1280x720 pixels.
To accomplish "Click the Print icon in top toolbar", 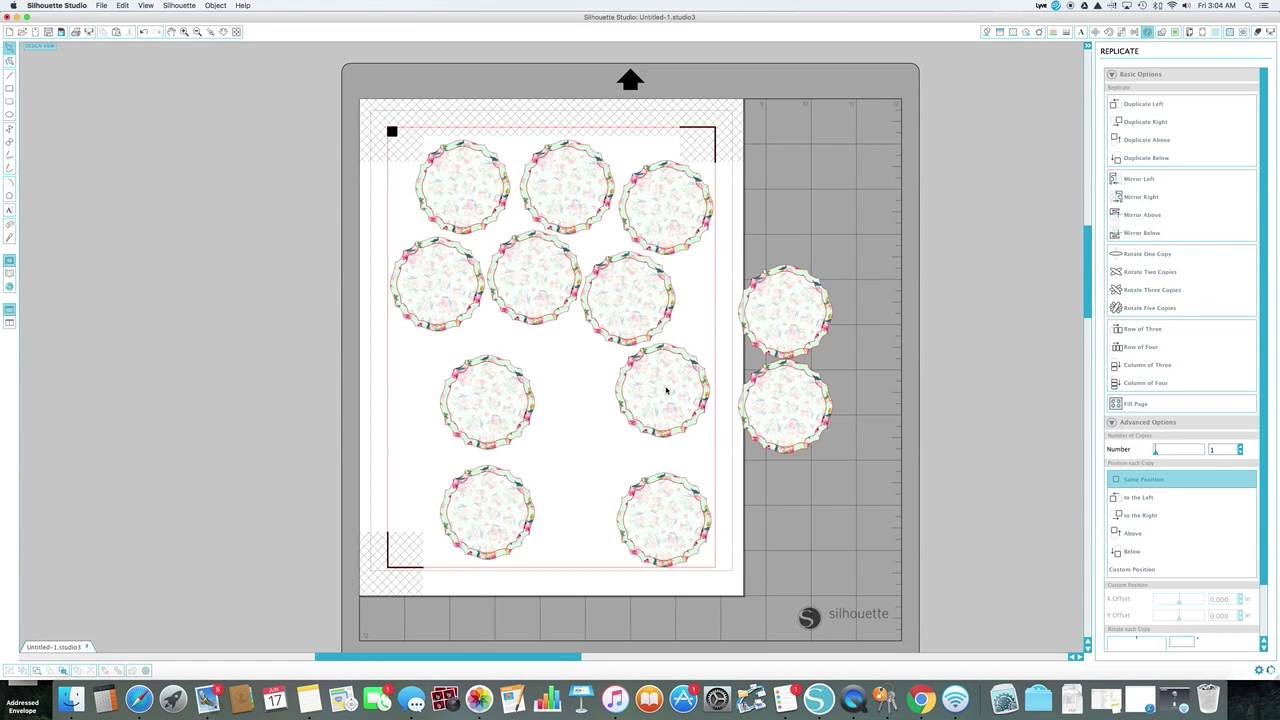I will tap(75, 32).
